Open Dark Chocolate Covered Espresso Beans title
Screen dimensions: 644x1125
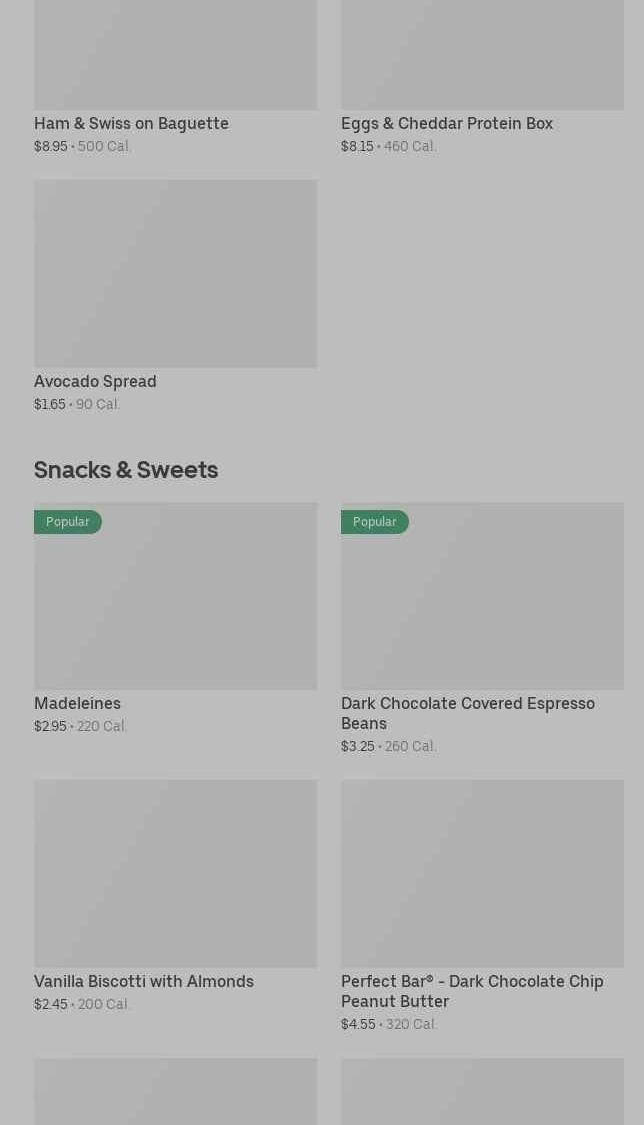467,712
